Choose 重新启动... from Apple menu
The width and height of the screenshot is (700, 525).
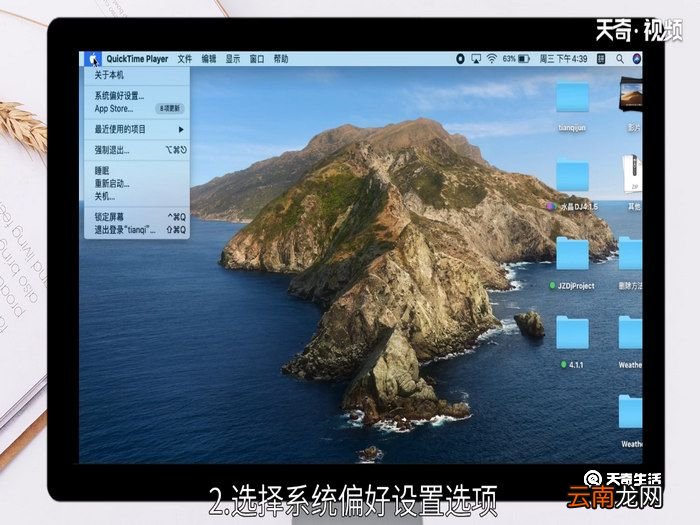(137, 183)
